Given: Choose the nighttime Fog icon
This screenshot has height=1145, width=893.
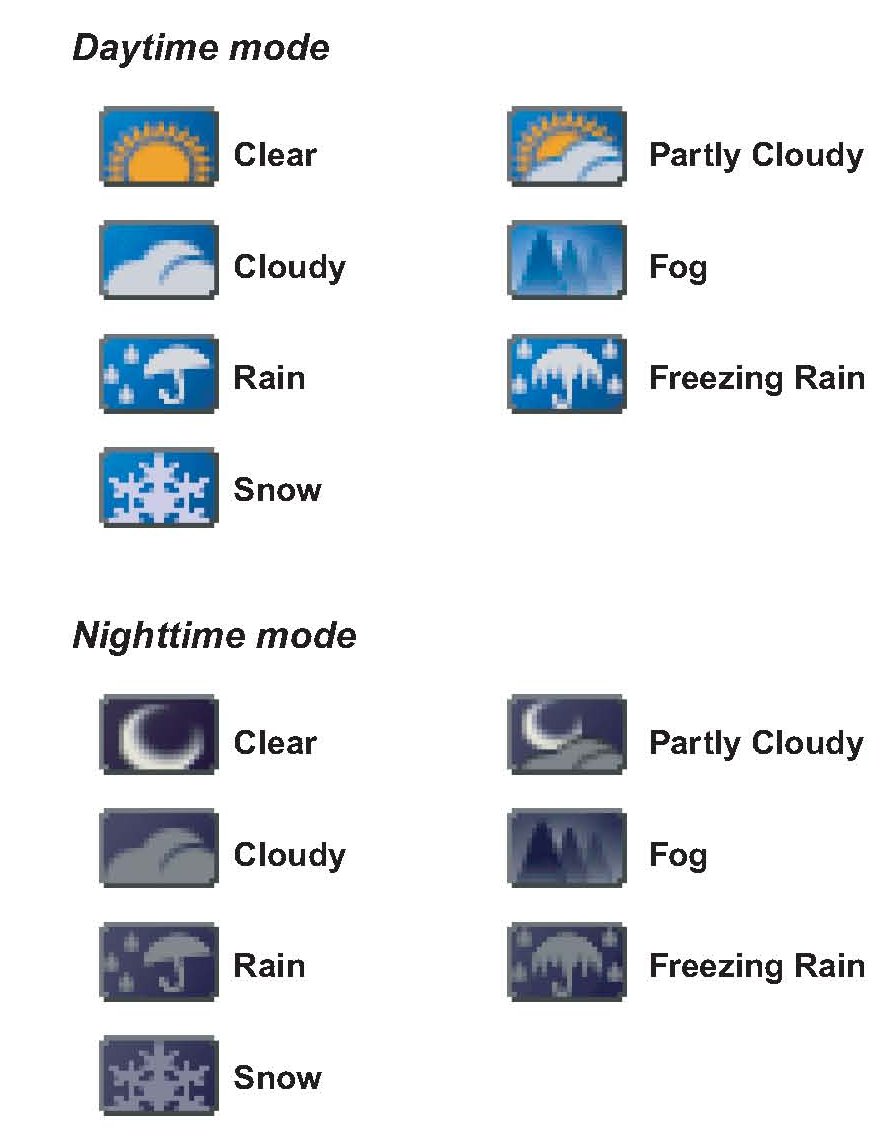Looking at the screenshot, I should pyautogui.click(x=567, y=848).
